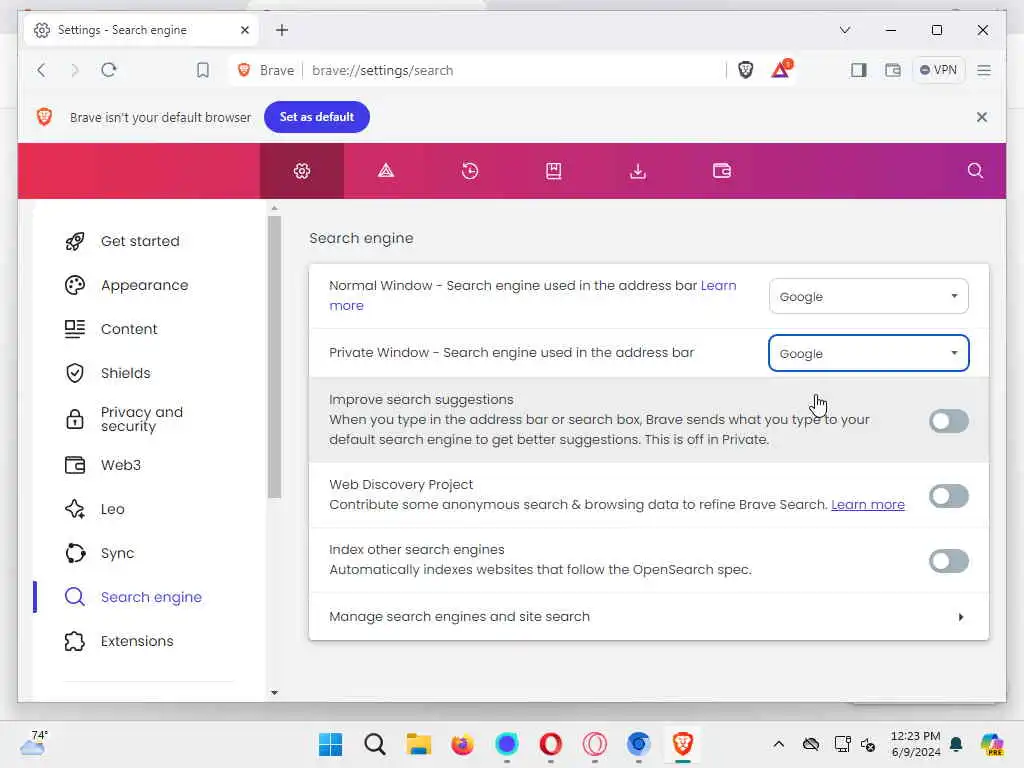Open Normal Window search engine dropdown
The image size is (1024, 768).
869,296
